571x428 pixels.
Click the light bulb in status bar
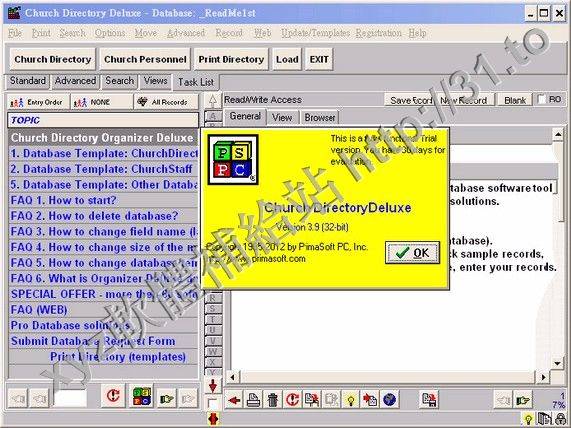(528, 419)
